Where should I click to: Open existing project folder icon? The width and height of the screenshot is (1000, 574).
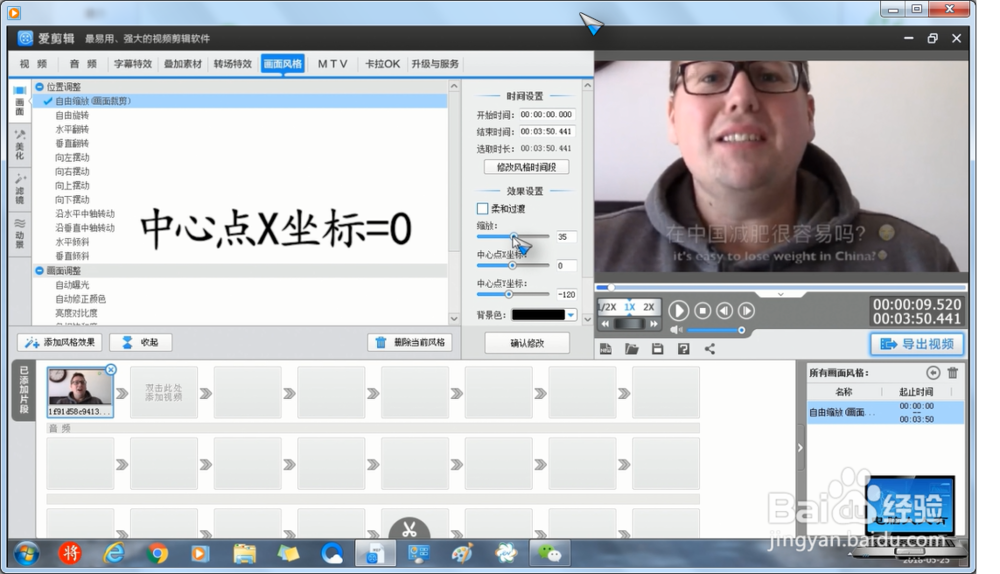tap(631, 349)
